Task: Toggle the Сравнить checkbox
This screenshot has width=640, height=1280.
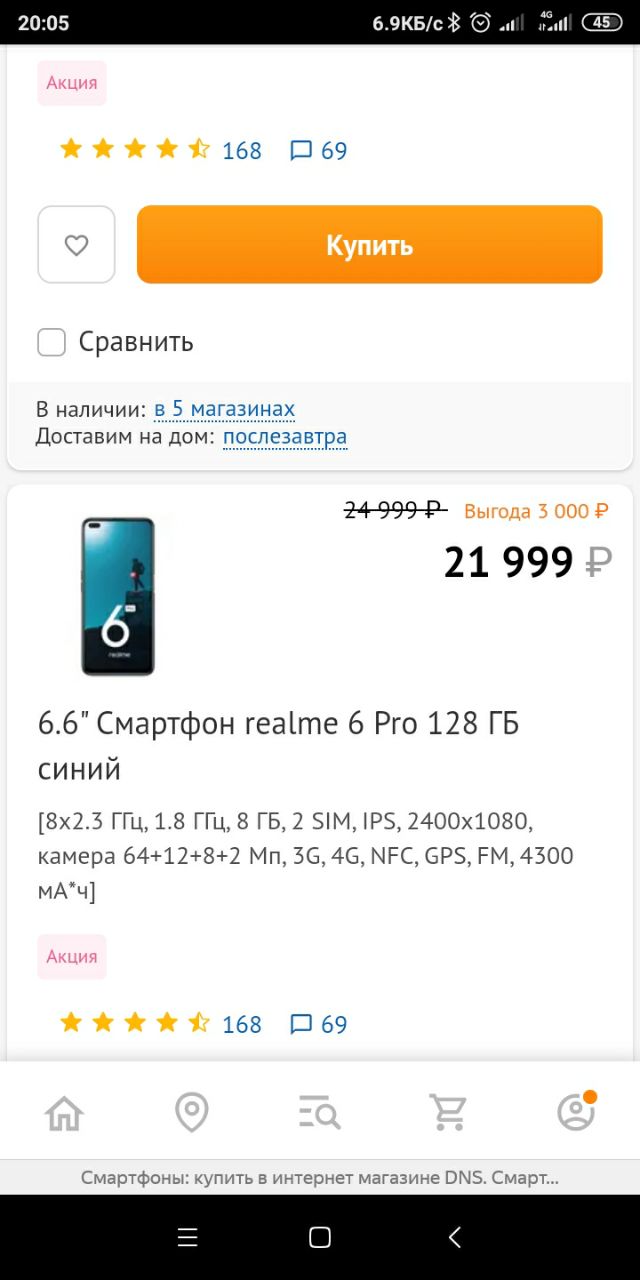Action: coord(52,342)
